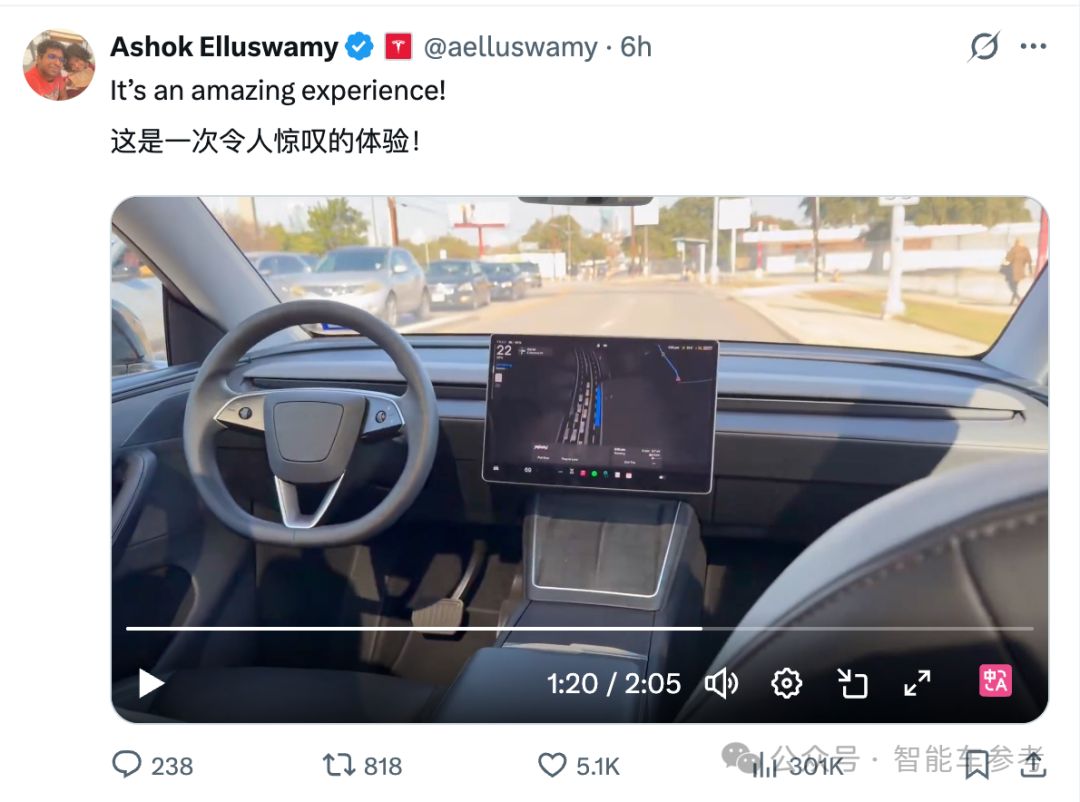Expand video to fullscreen
Image resolution: width=1080 pixels, height=802 pixels.
[x=917, y=683]
